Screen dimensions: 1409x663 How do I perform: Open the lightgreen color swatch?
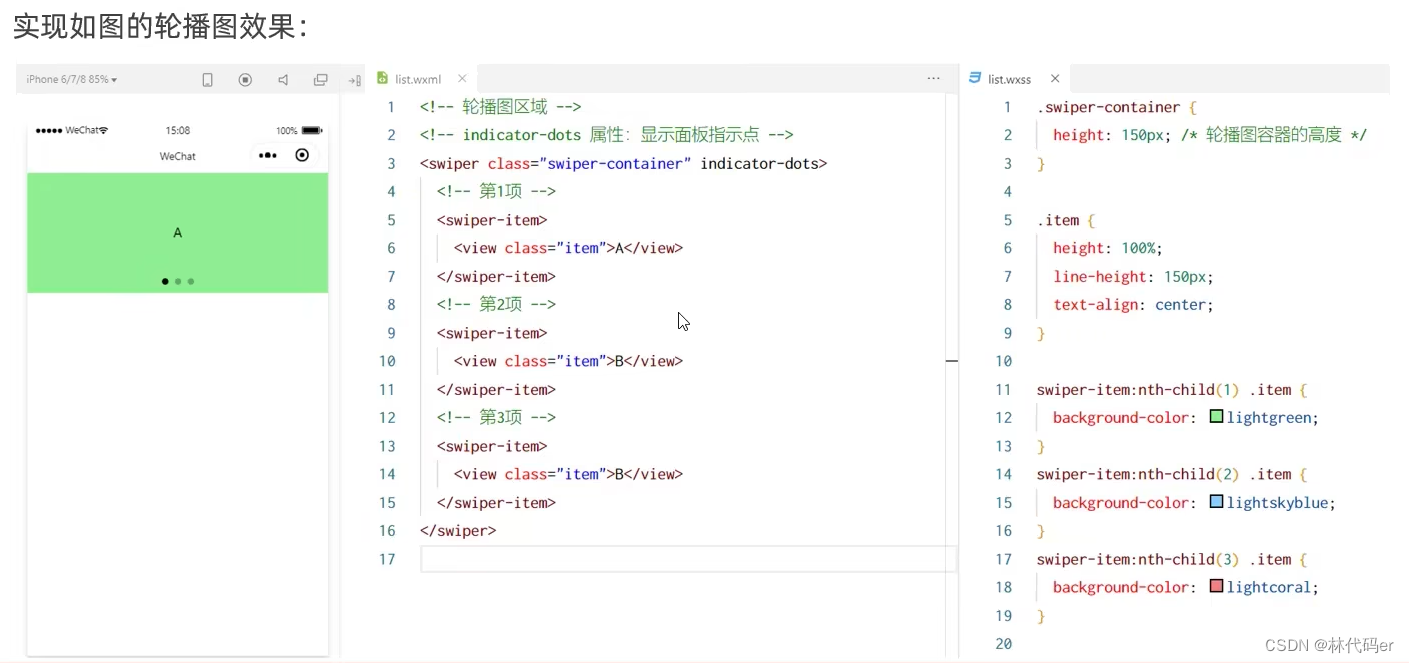point(1216,417)
